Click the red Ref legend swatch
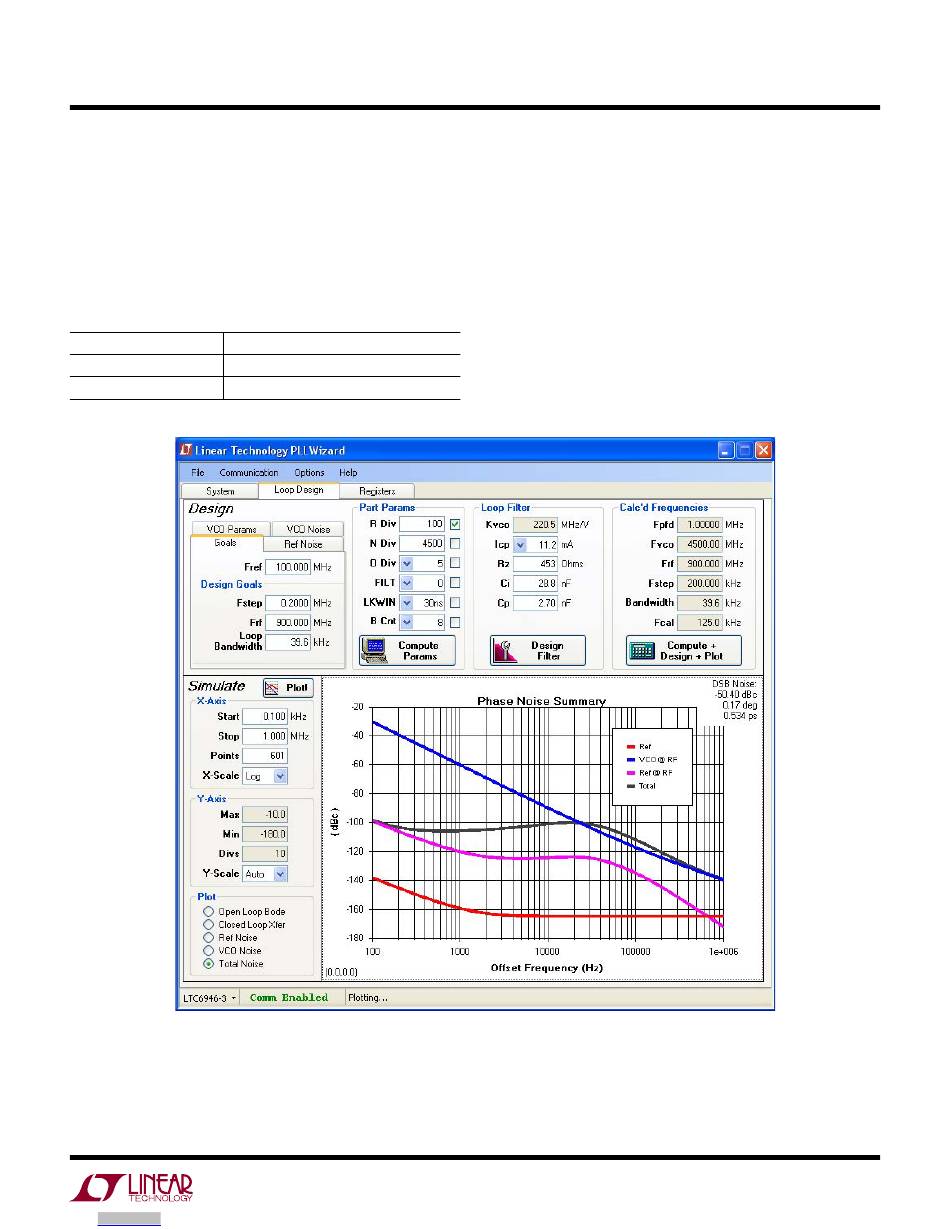Viewport: 950px width, 1229px height. (630, 746)
